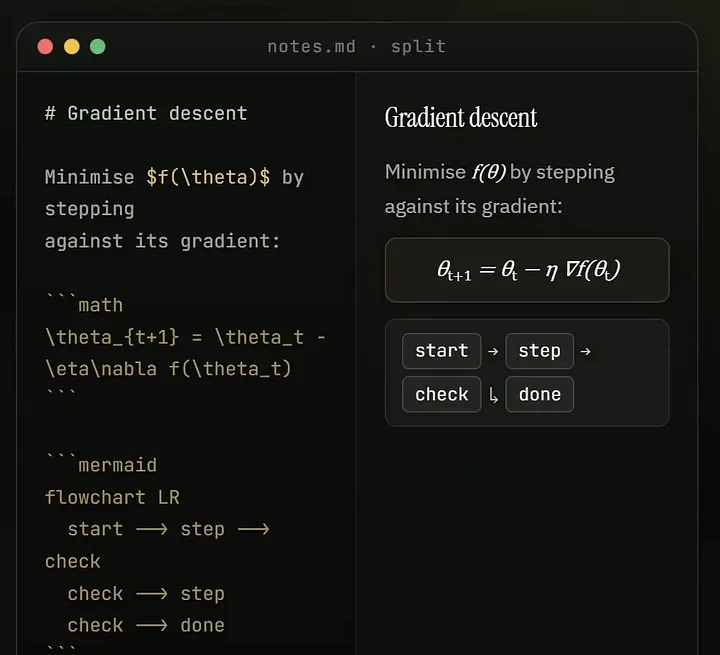Click the 'check ⟶ step' line in the editor
The image size is (720, 655).
tap(146, 594)
